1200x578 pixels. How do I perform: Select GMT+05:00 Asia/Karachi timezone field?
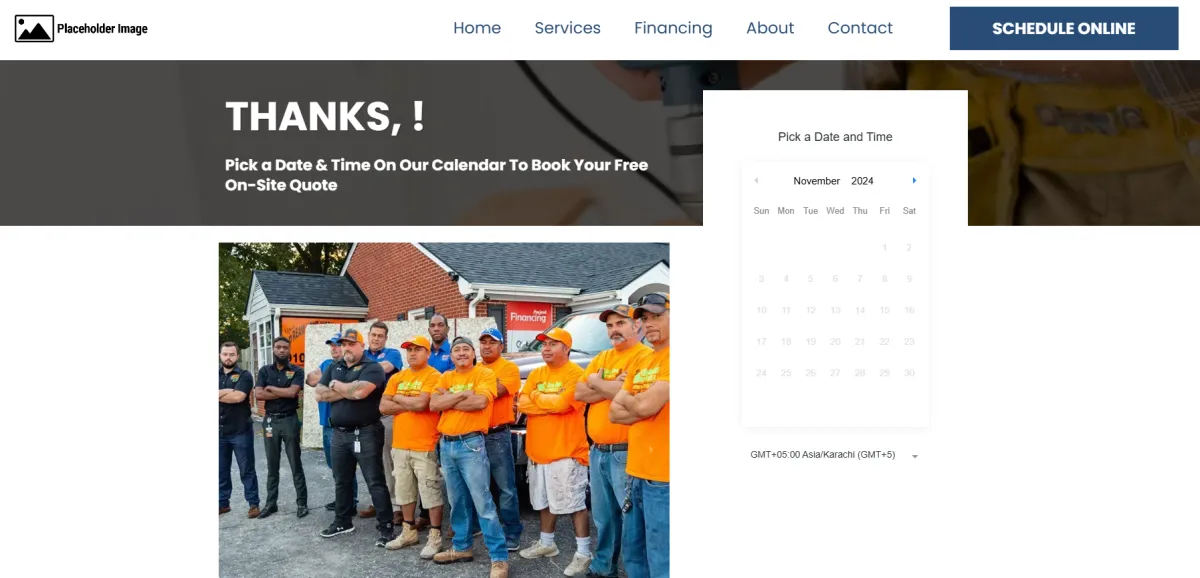[x=835, y=455]
